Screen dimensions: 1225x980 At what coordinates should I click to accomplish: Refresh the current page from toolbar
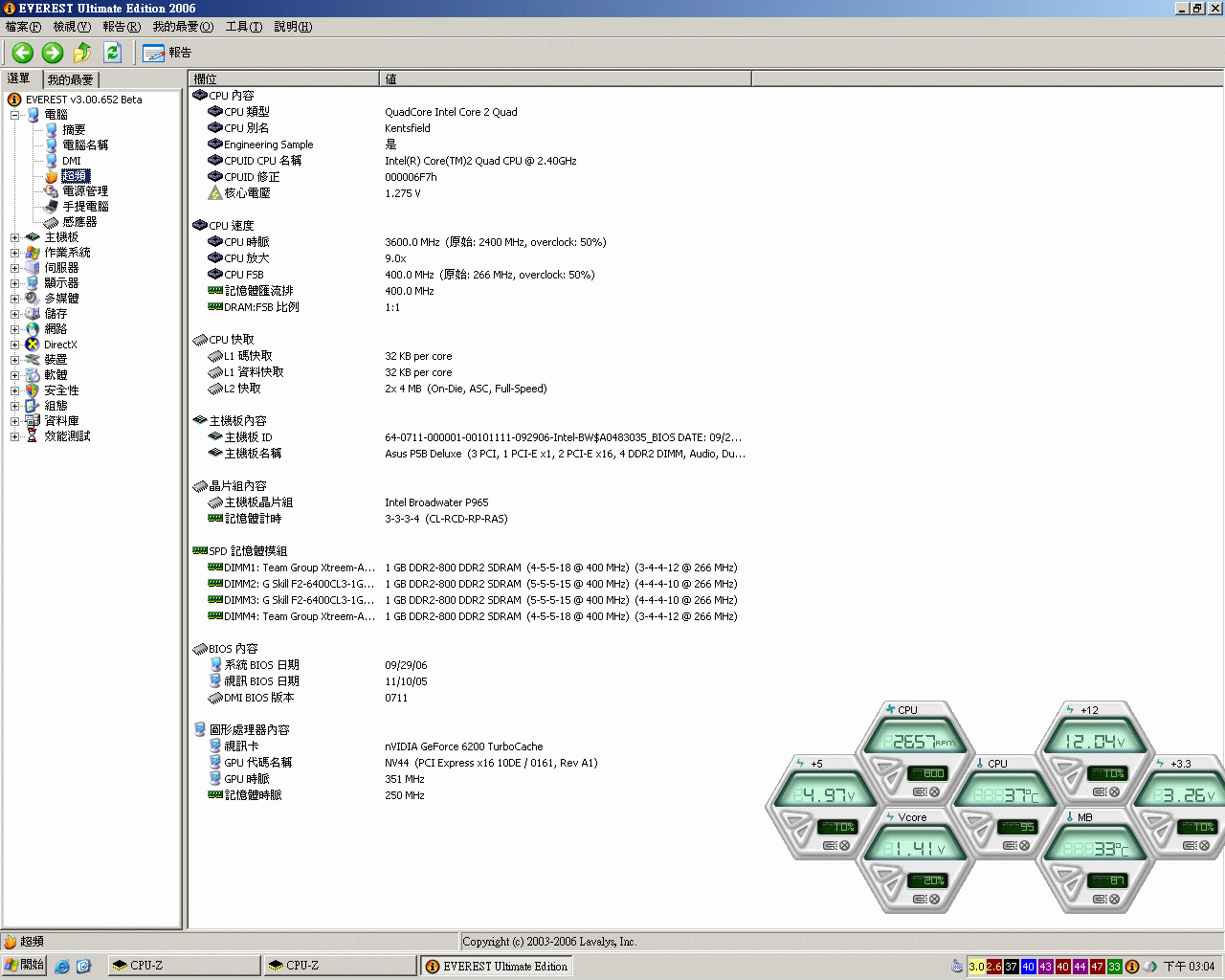click(x=112, y=53)
